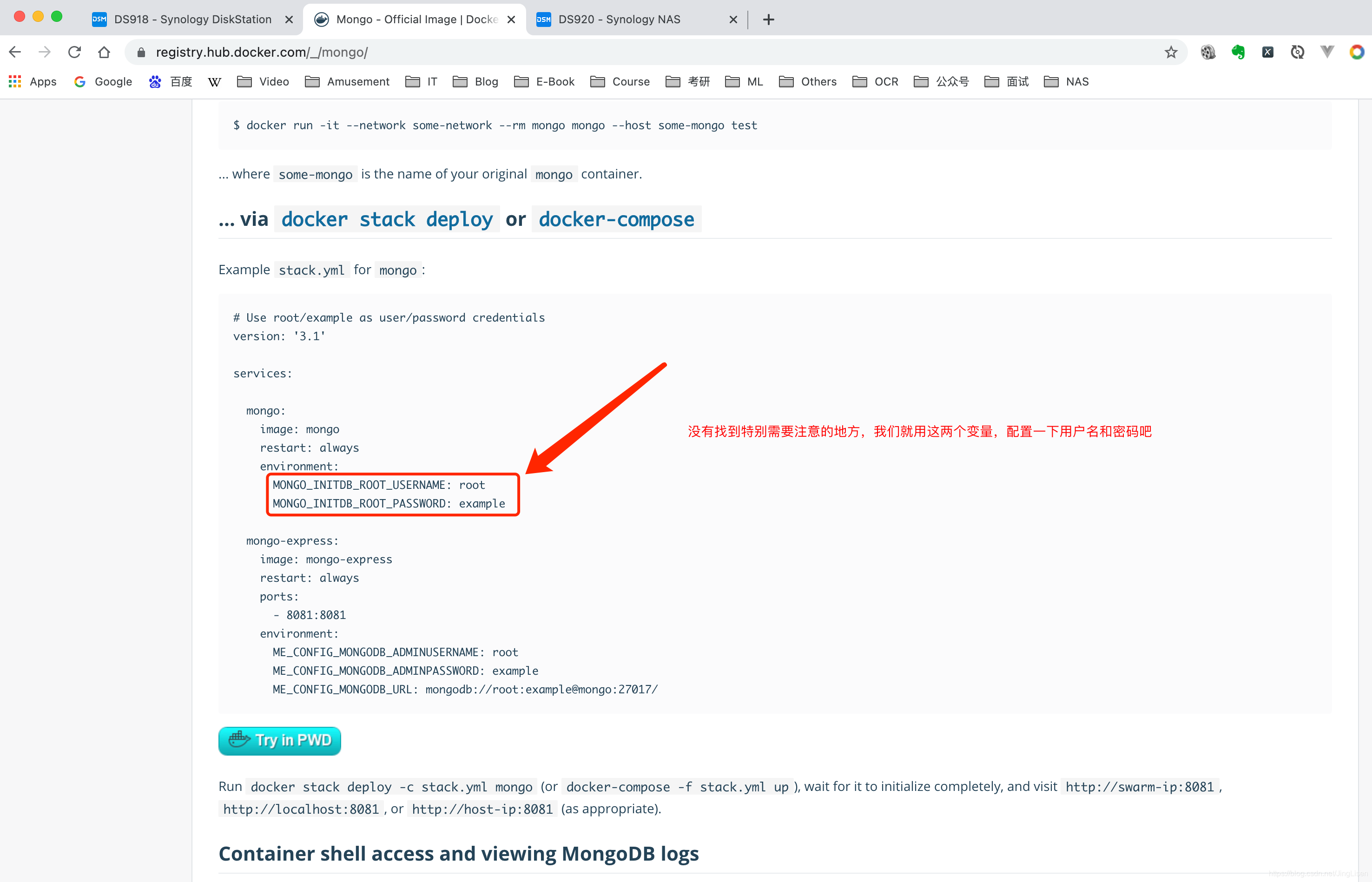Open the Amusement bookmarks folder
This screenshot has height=882, width=1372.
tap(347, 81)
